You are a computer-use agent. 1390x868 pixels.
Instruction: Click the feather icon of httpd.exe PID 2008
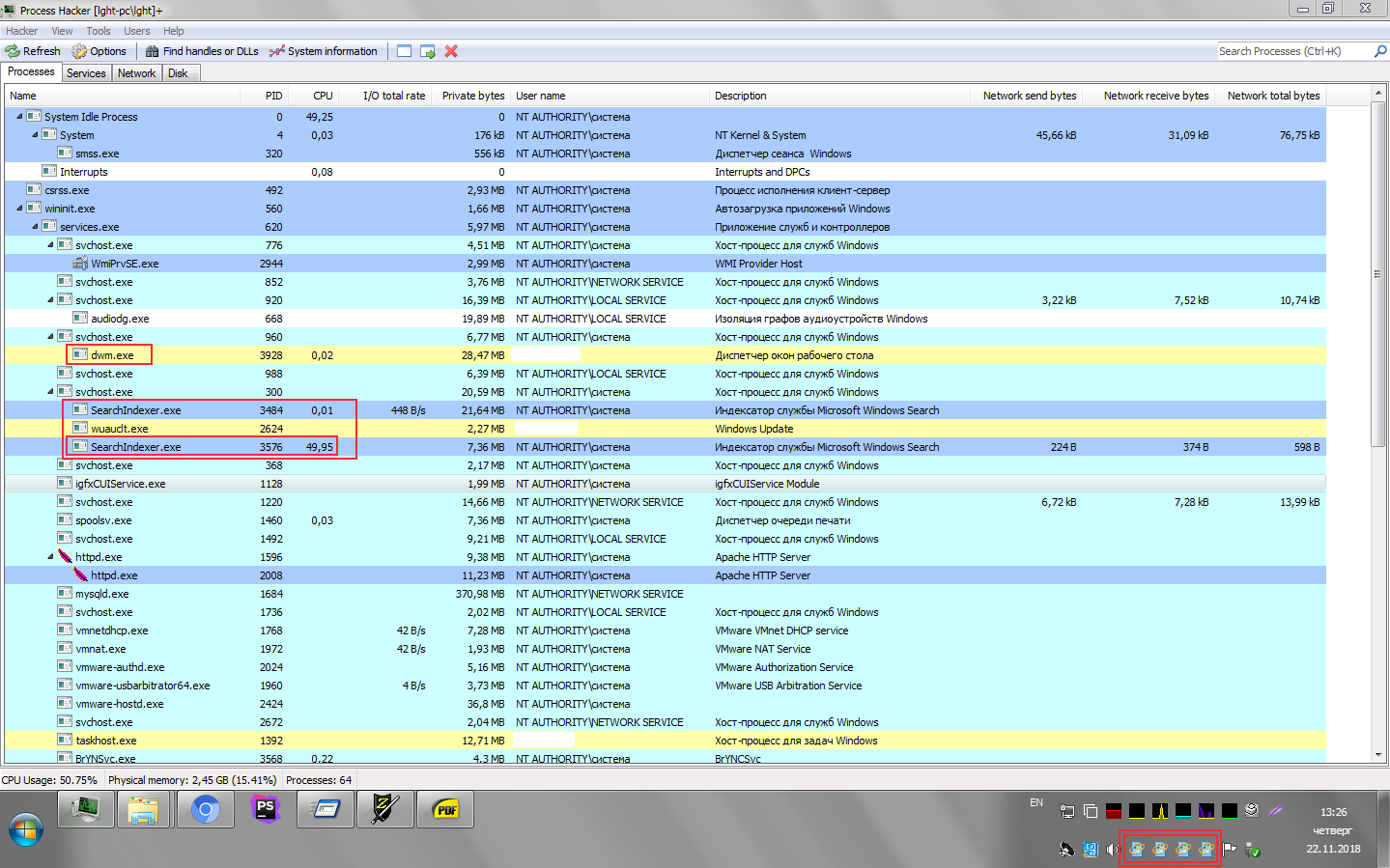(80, 574)
